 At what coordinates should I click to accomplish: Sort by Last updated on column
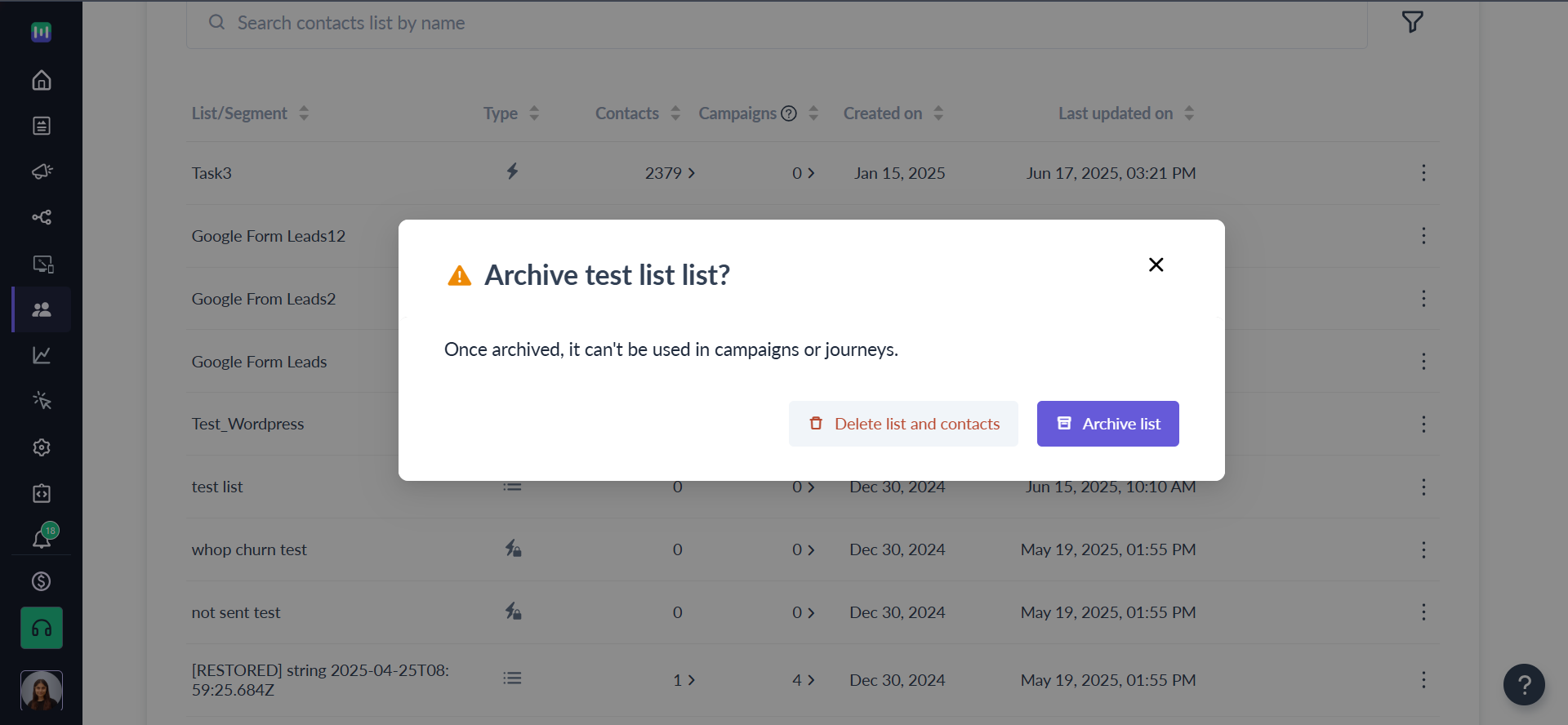point(1189,113)
